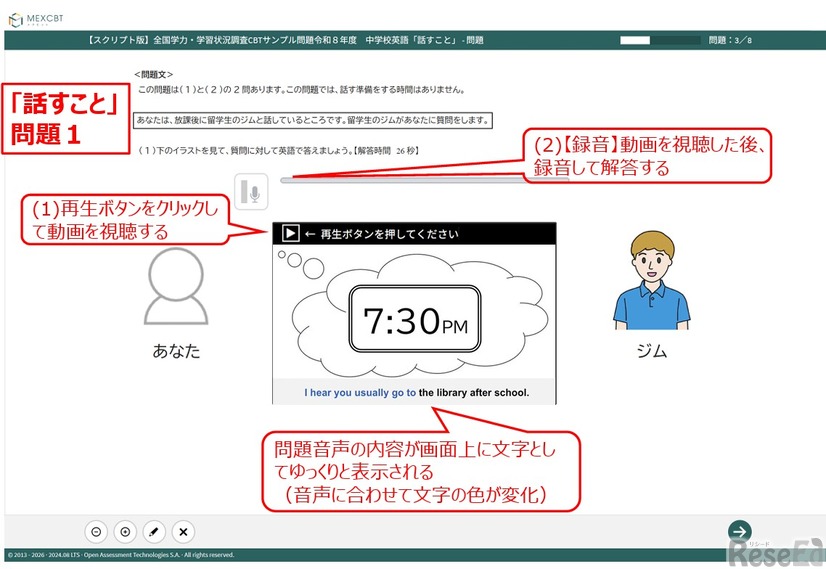Go to next question arrow
Image resolution: width=826 pixels, height=569 pixels.
(x=740, y=532)
